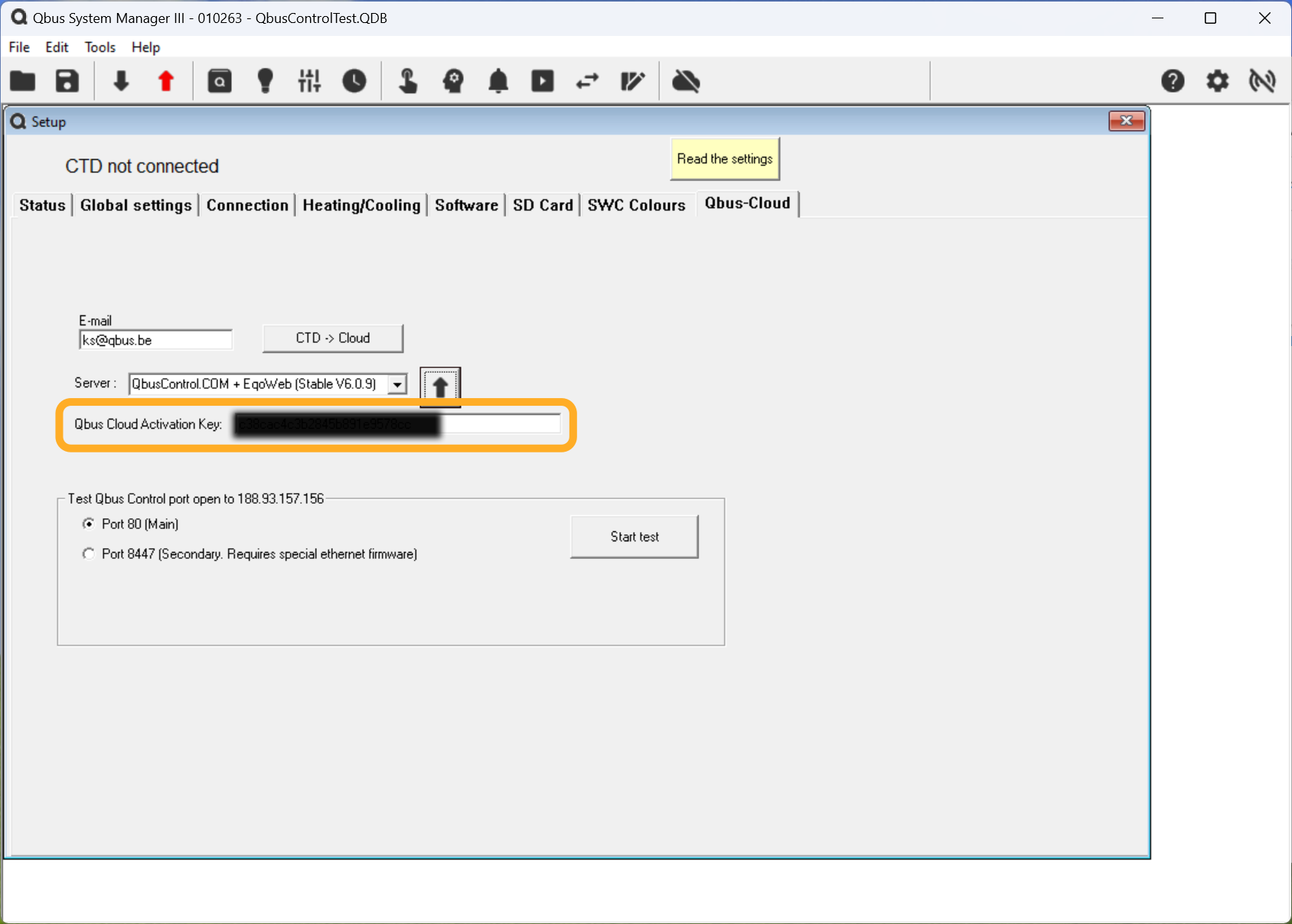The width and height of the screenshot is (1292, 924).
Task: Open the File menu
Action: pyautogui.click(x=19, y=47)
